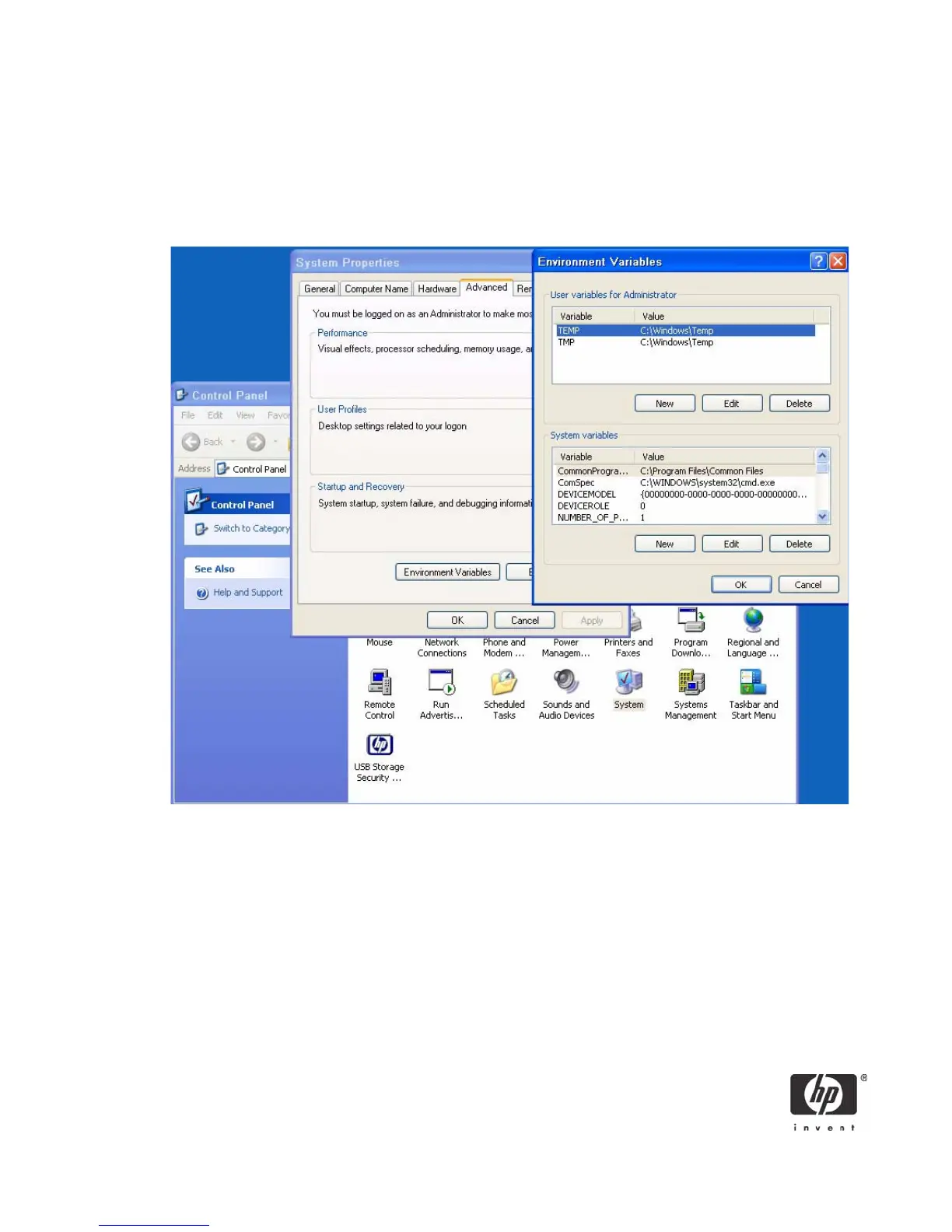The image size is (952, 1232).
Task: Open the File menu in Control Panel
Action: pos(188,415)
